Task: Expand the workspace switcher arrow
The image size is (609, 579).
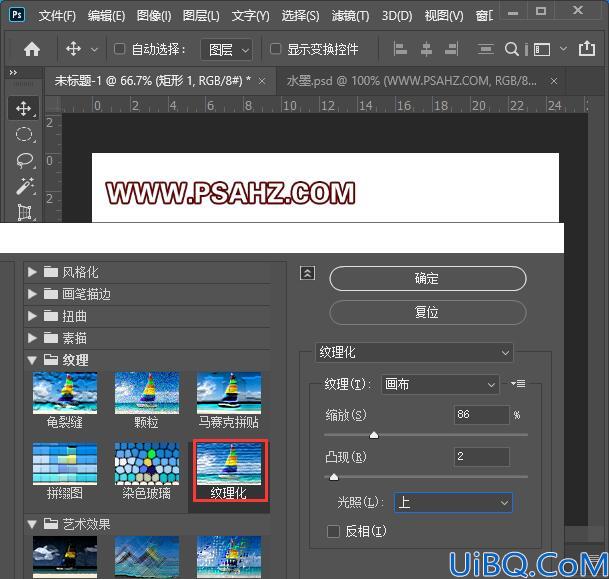Action: pos(563,49)
